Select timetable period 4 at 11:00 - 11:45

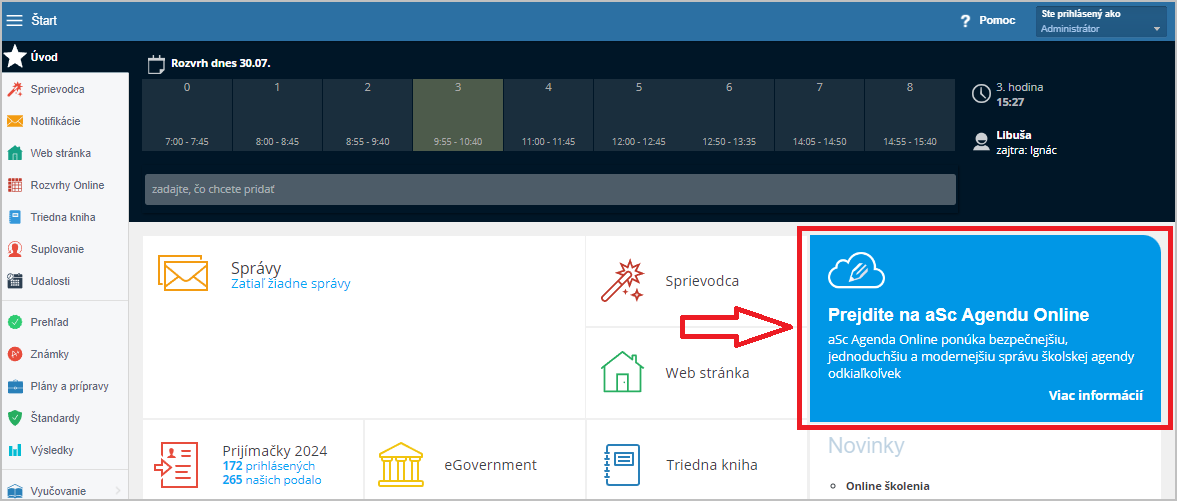(549, 115)
